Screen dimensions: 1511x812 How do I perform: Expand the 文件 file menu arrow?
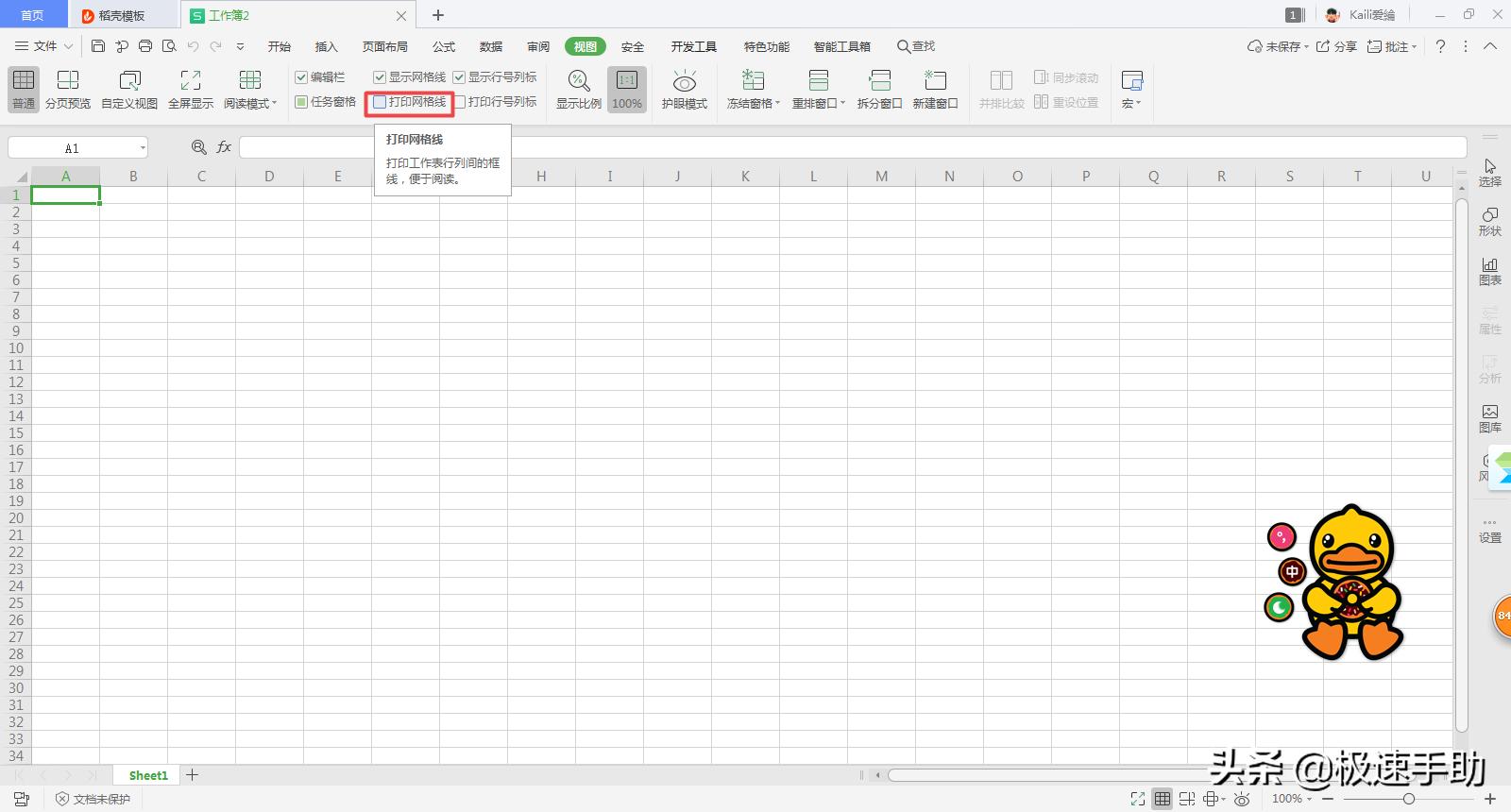[68, 46]
